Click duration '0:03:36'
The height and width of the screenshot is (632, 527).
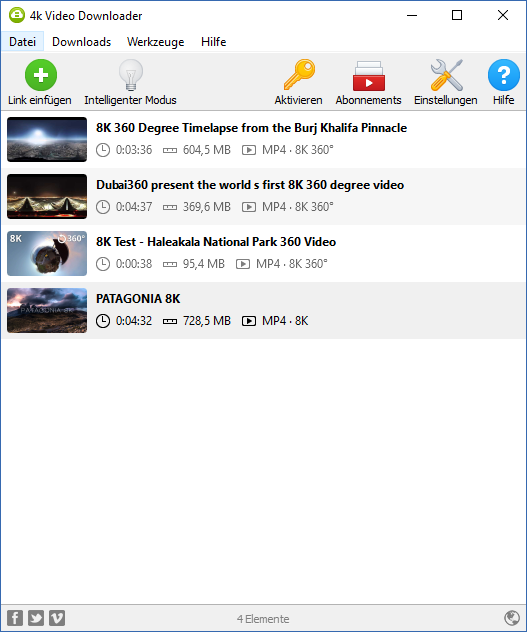134,150
